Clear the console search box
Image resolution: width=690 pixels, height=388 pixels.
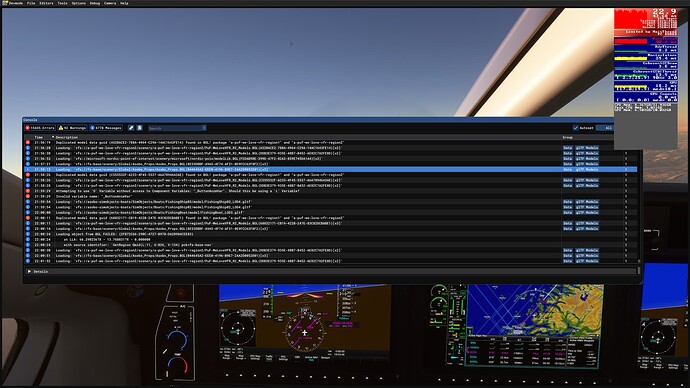tap(204, 128)
